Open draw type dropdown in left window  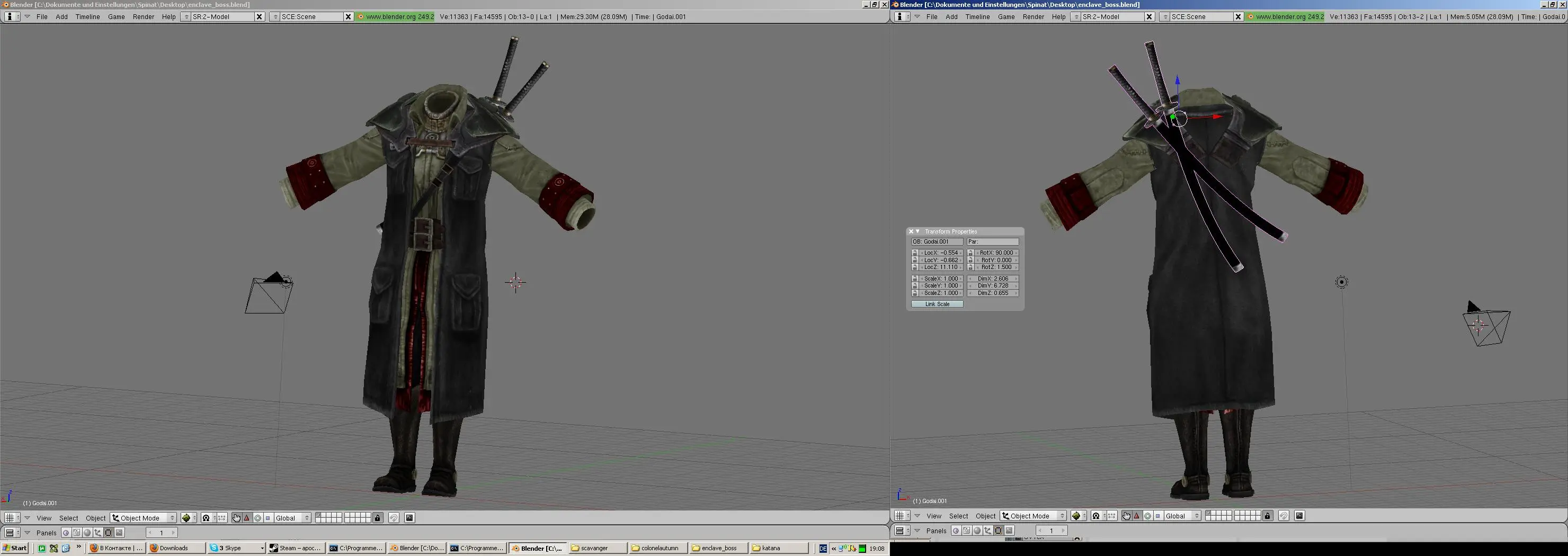(x=189, y=518)
